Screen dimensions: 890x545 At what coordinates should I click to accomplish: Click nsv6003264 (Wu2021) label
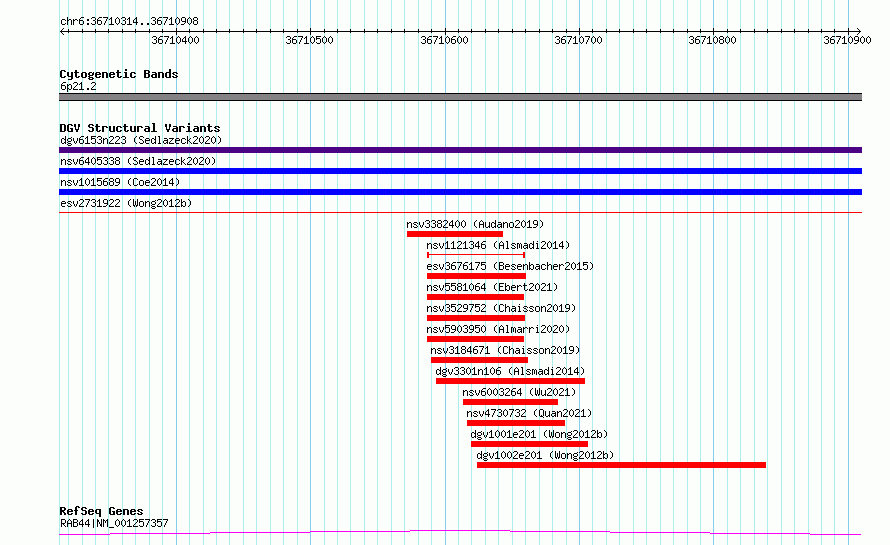coord(519,392)
